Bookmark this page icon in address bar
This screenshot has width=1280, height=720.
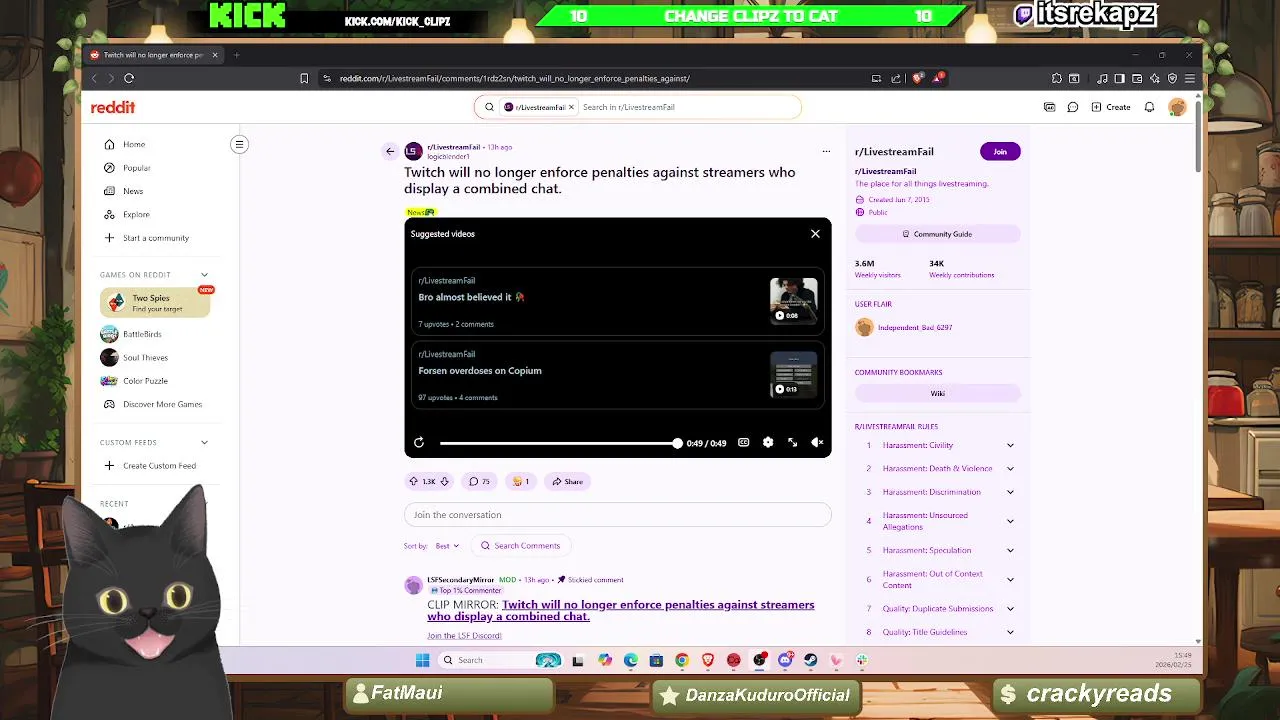[x=304, y=78]
